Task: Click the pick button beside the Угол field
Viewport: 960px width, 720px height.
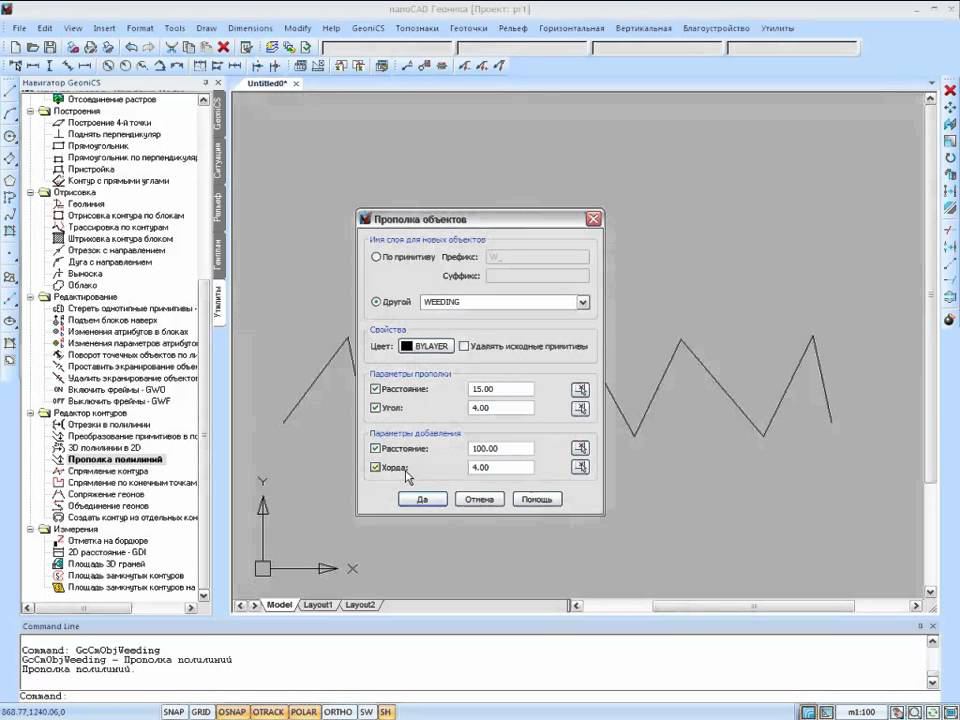Action: tap(580, 408)
